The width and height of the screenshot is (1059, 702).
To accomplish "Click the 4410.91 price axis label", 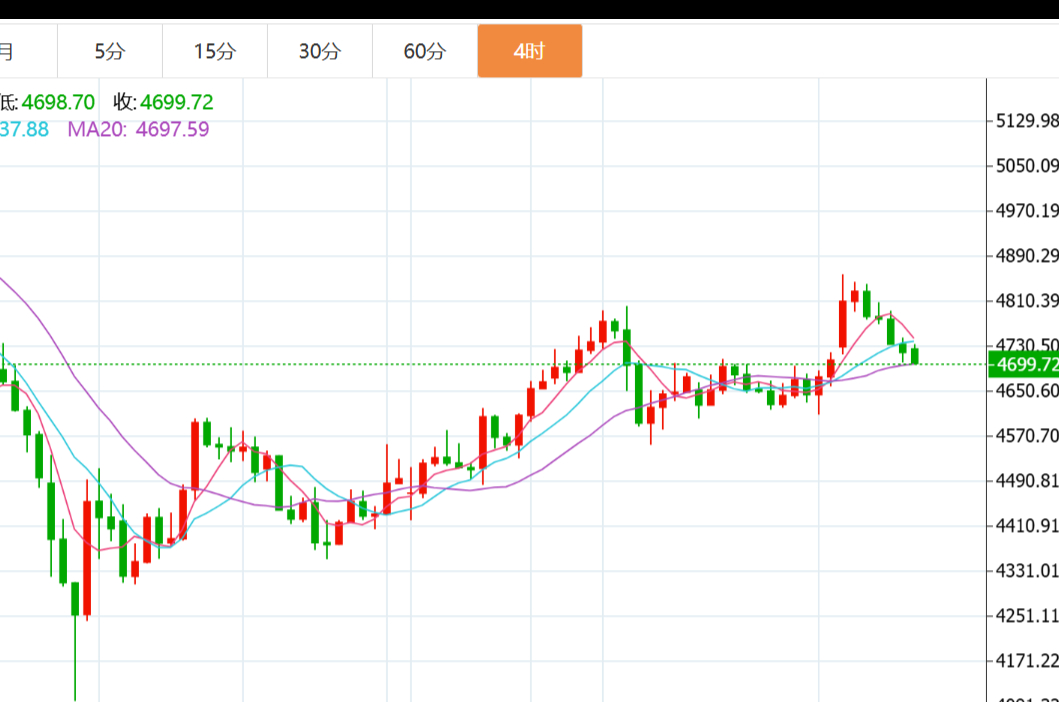I will click(x=1026, y=526).
